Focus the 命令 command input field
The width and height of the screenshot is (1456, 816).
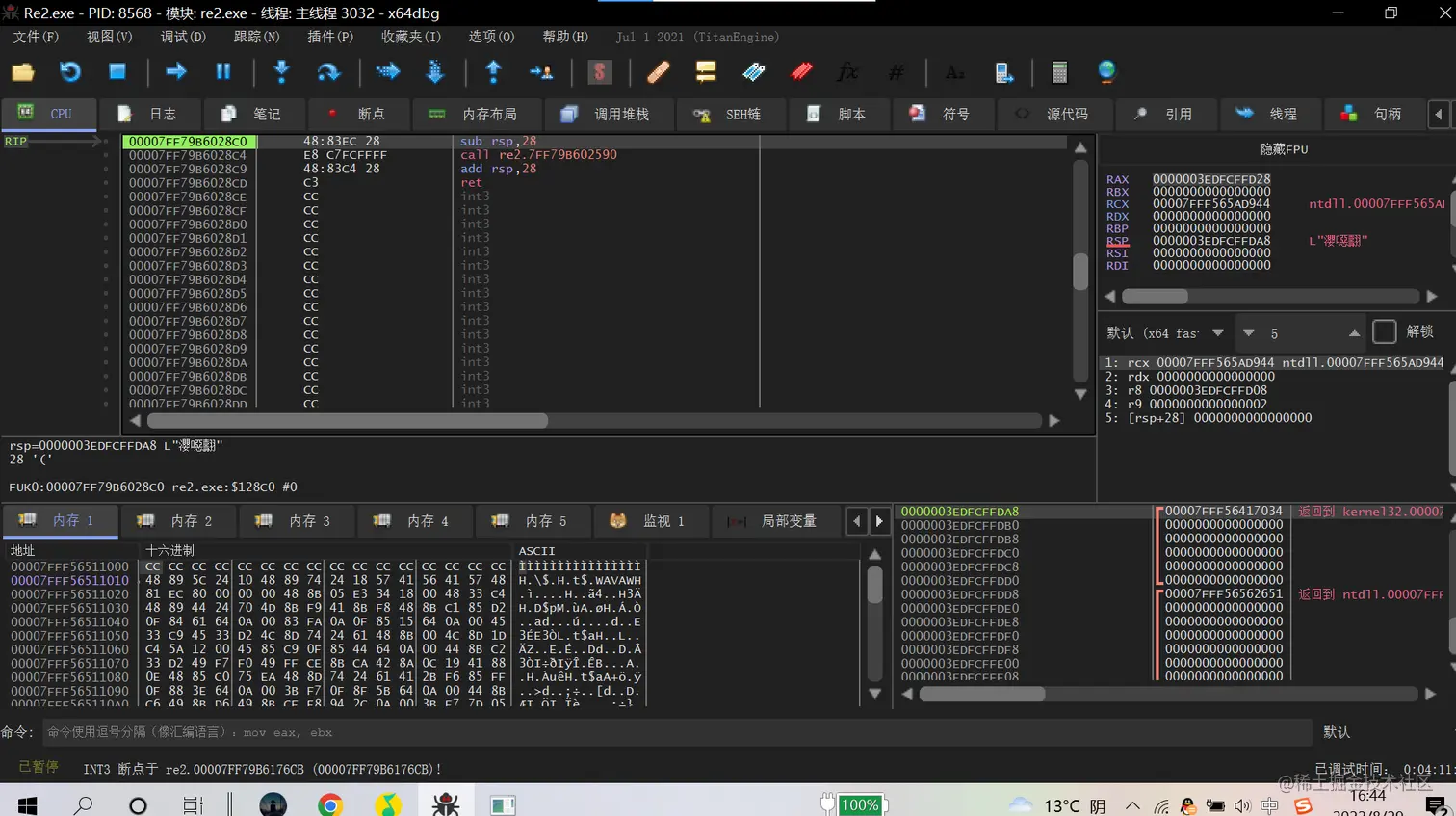point(675,732)
